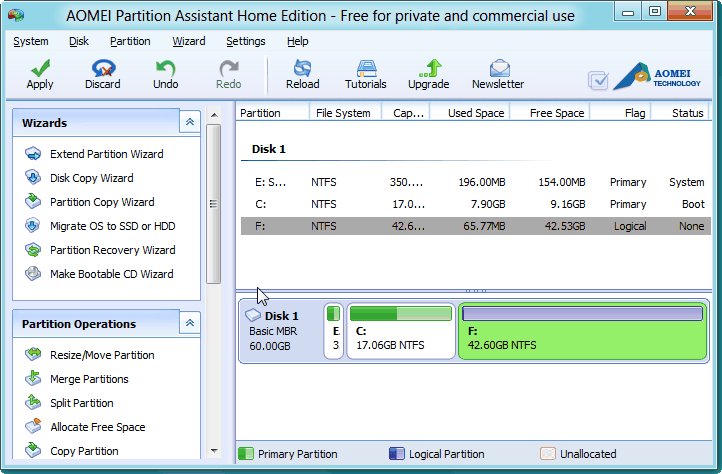Click the Flag column header
The width and height of the screenshot is (722, 474).
[x=620, y=113]
